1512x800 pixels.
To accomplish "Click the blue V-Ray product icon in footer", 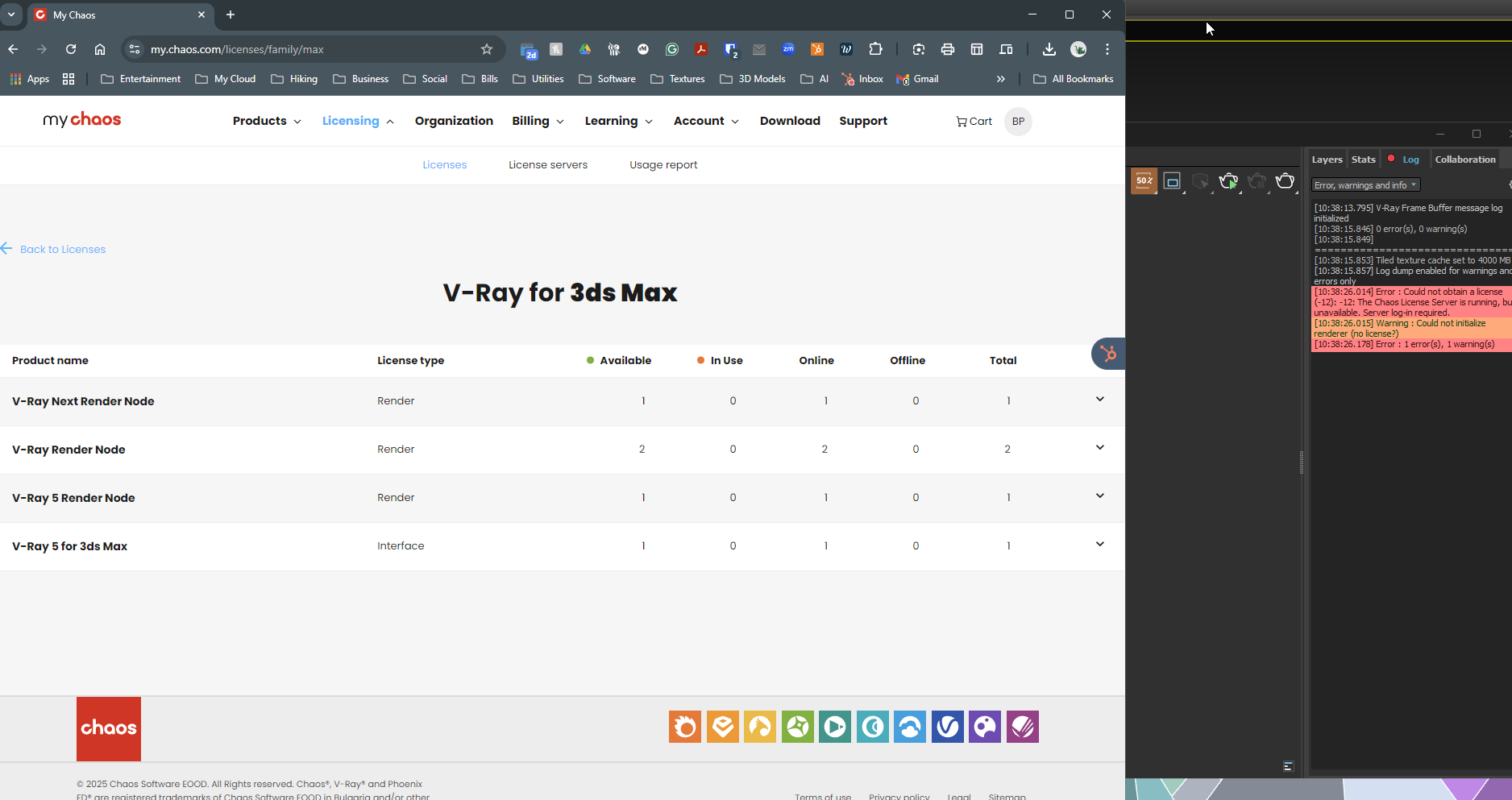I will (x=948, y=727).
